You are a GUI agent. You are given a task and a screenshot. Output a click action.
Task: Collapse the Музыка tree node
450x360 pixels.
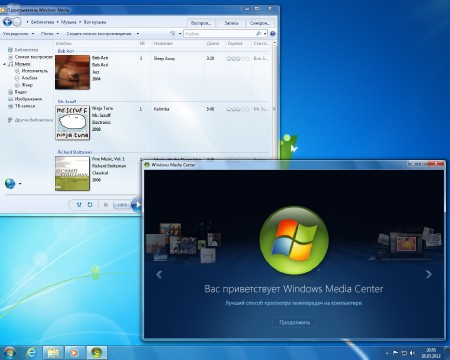5,64
